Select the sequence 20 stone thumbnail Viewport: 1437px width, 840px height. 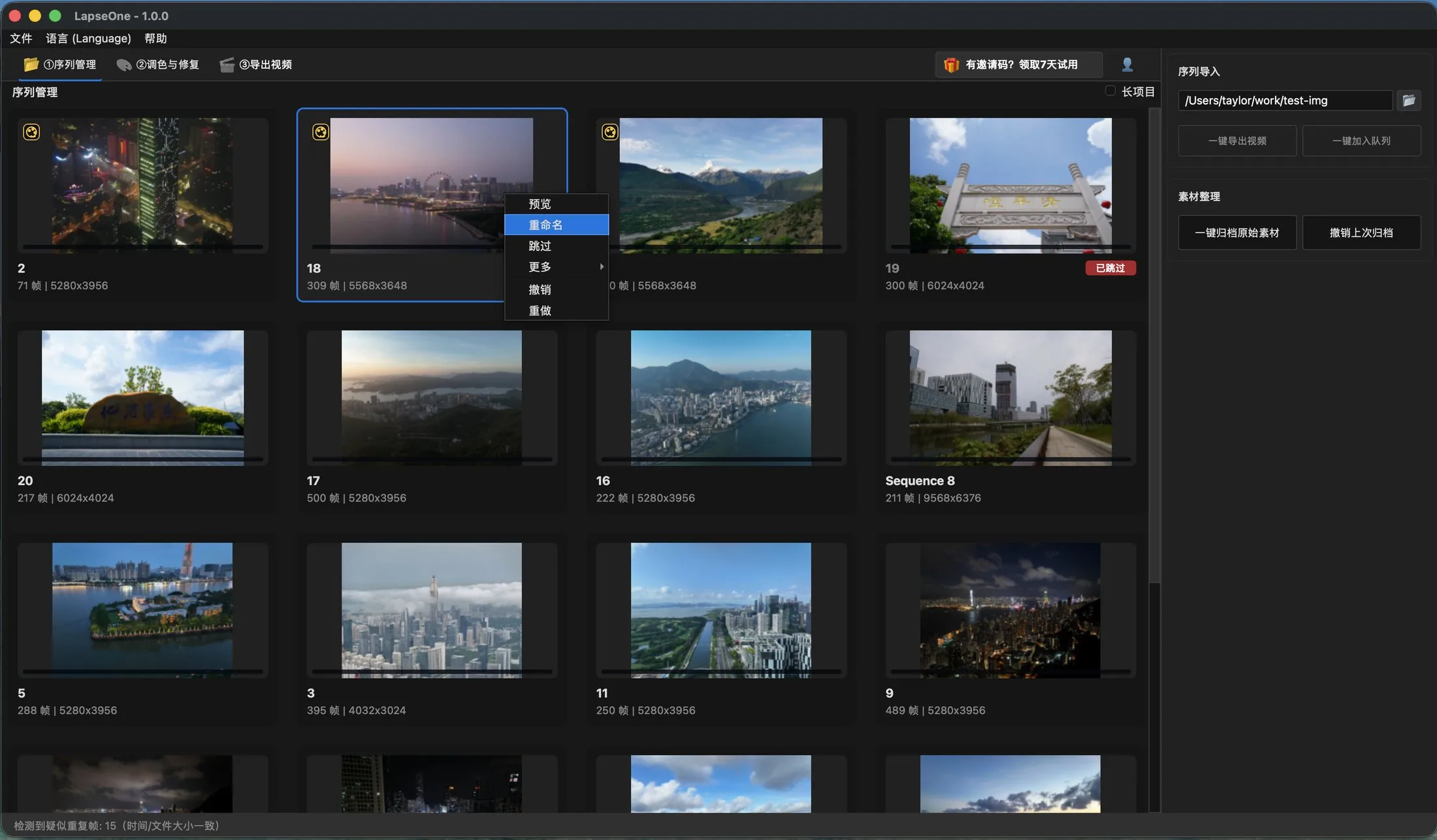(x=142, y=398)
